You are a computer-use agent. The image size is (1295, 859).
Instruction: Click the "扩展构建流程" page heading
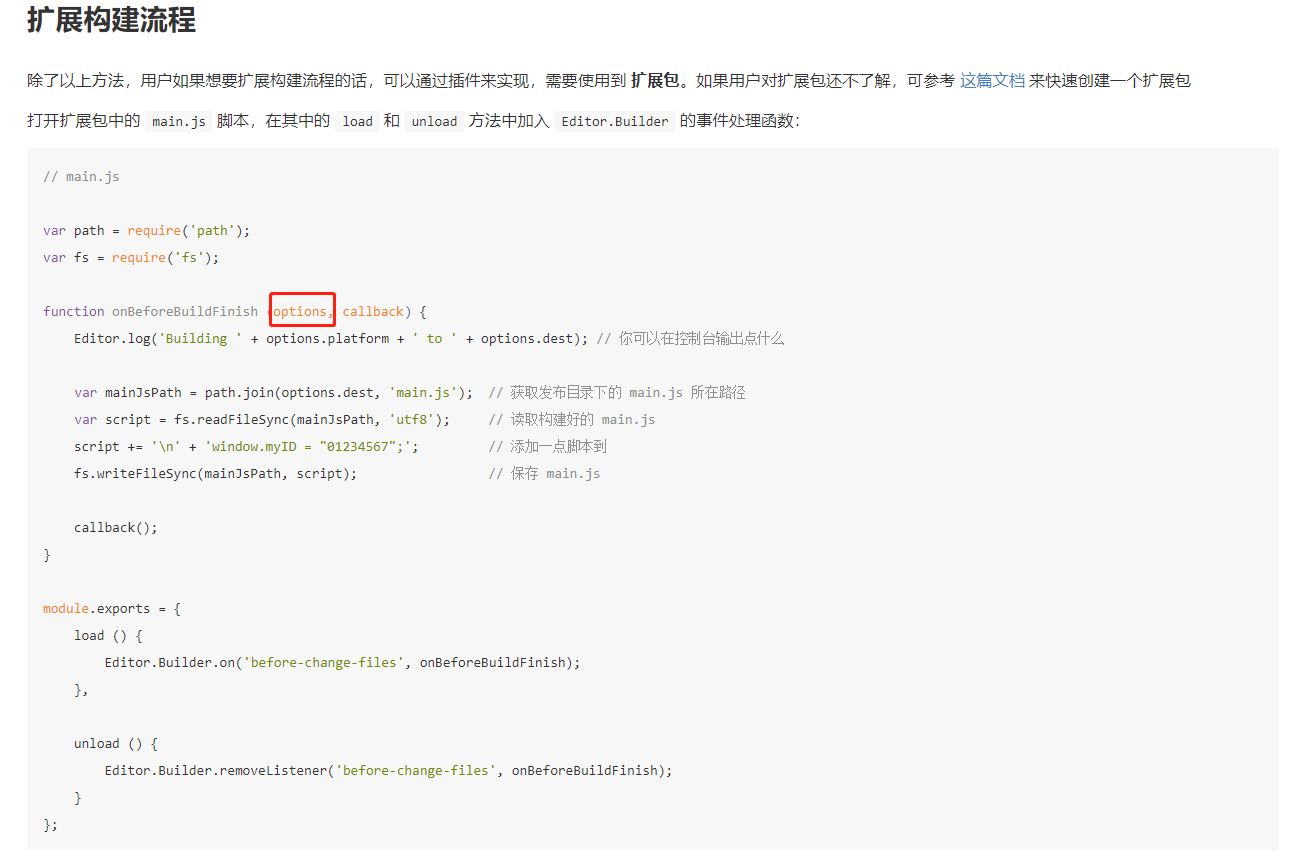111,20
